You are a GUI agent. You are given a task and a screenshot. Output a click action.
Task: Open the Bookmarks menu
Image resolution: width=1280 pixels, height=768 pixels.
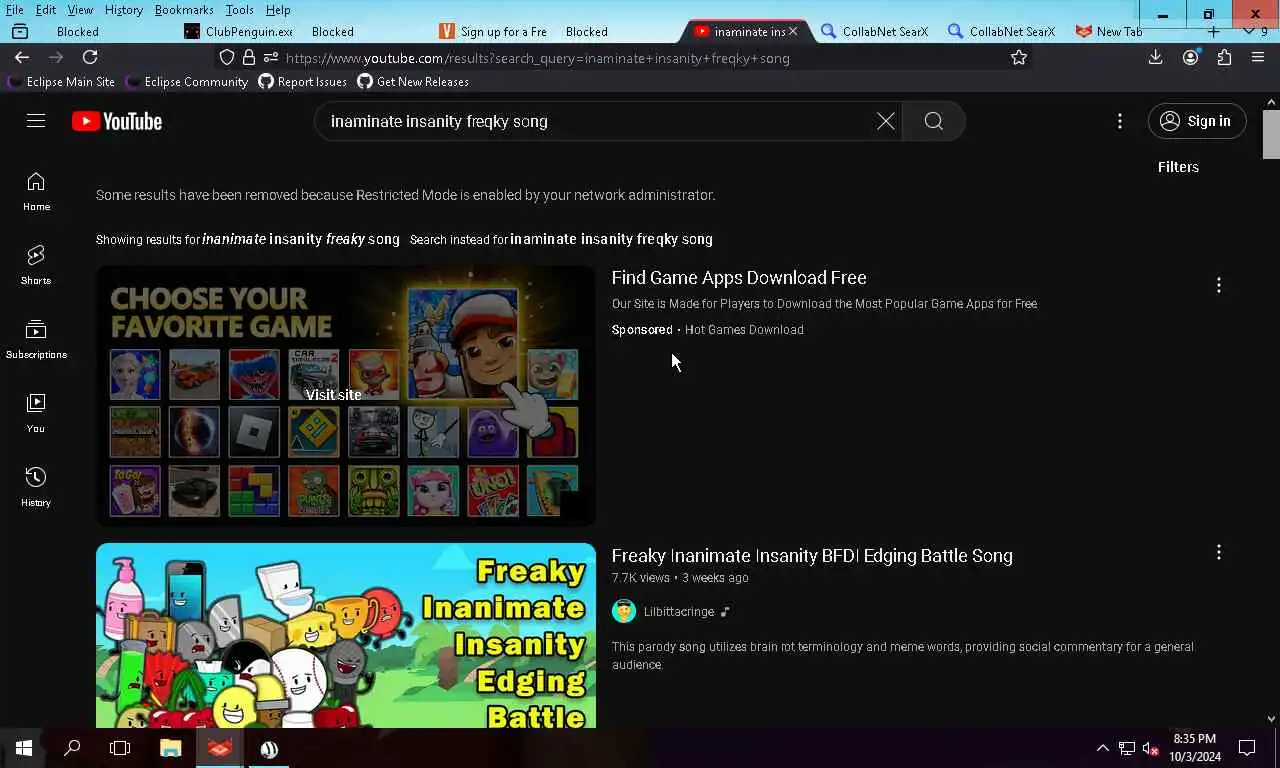(184, 10)
